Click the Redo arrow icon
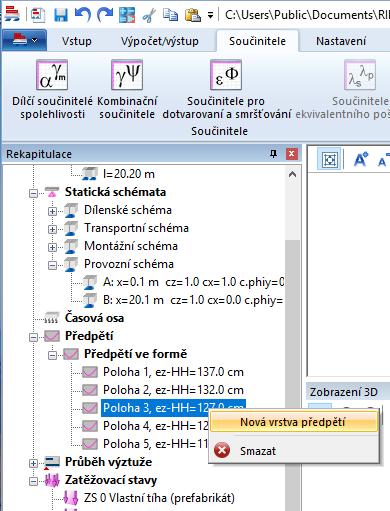390x511 pixels. [105, 15]
